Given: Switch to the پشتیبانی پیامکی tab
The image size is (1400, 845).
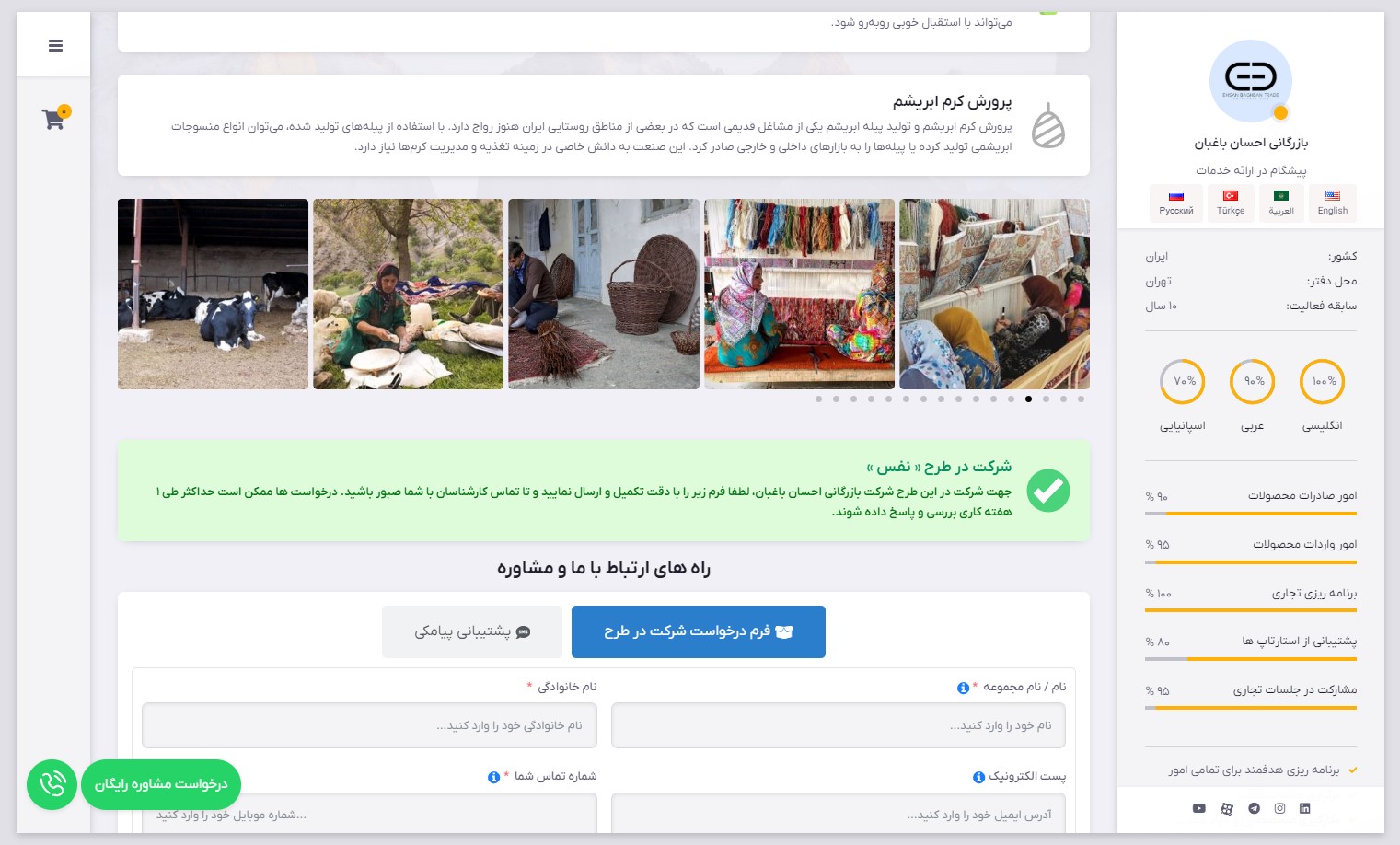Looking at the screenshot, I should point(472,631).
